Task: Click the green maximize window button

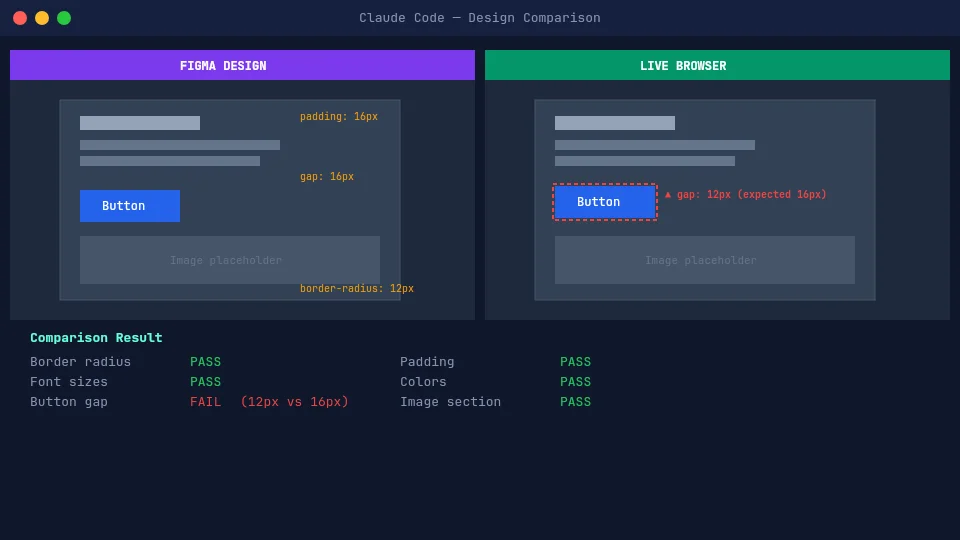Action: pos(64,18)
